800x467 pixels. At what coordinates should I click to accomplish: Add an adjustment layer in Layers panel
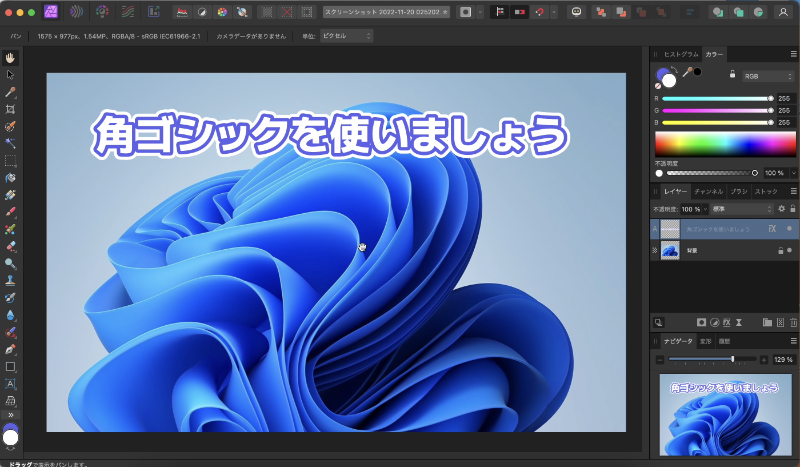tap(715, 323)
